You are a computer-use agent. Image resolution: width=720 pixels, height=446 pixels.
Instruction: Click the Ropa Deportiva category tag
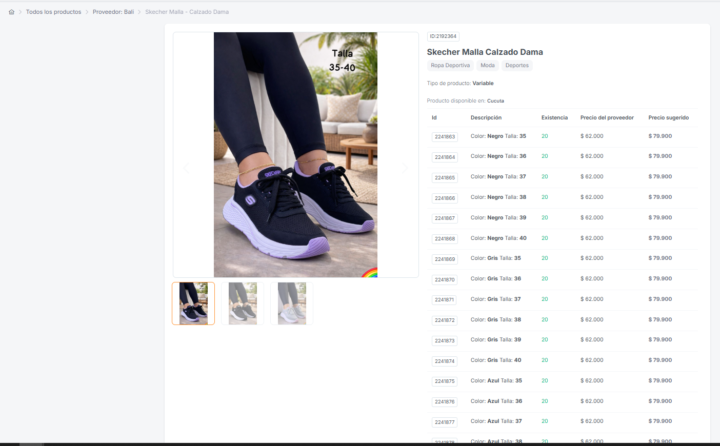click(x=450, y=65)
